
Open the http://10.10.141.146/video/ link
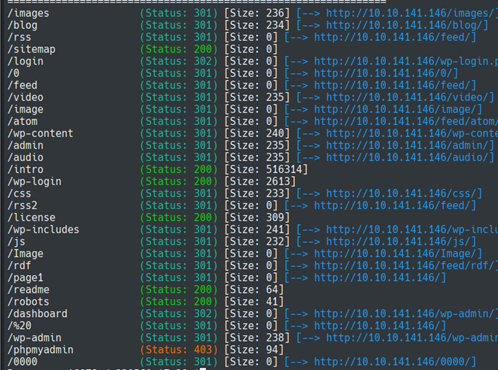coord(407,97)
